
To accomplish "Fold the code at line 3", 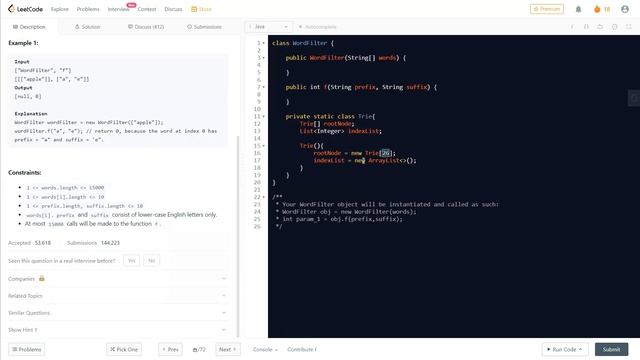I will coord(264,58).
